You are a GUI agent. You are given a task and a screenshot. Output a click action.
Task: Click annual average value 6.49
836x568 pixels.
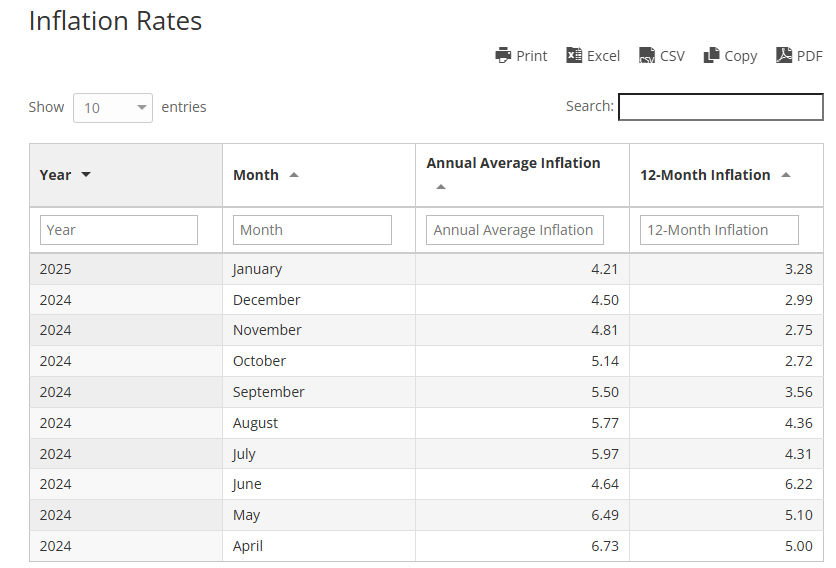click(x=605, y=515)
